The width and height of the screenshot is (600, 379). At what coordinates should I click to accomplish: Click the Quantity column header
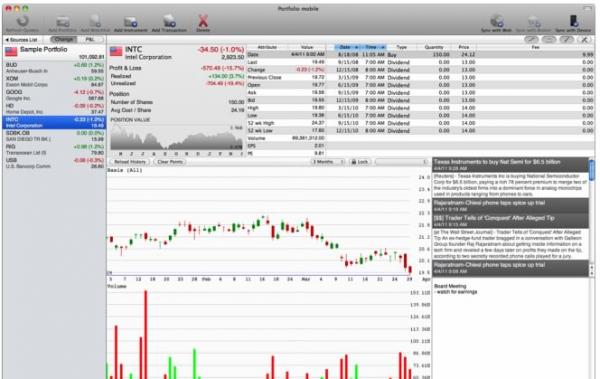pos(434,47)
